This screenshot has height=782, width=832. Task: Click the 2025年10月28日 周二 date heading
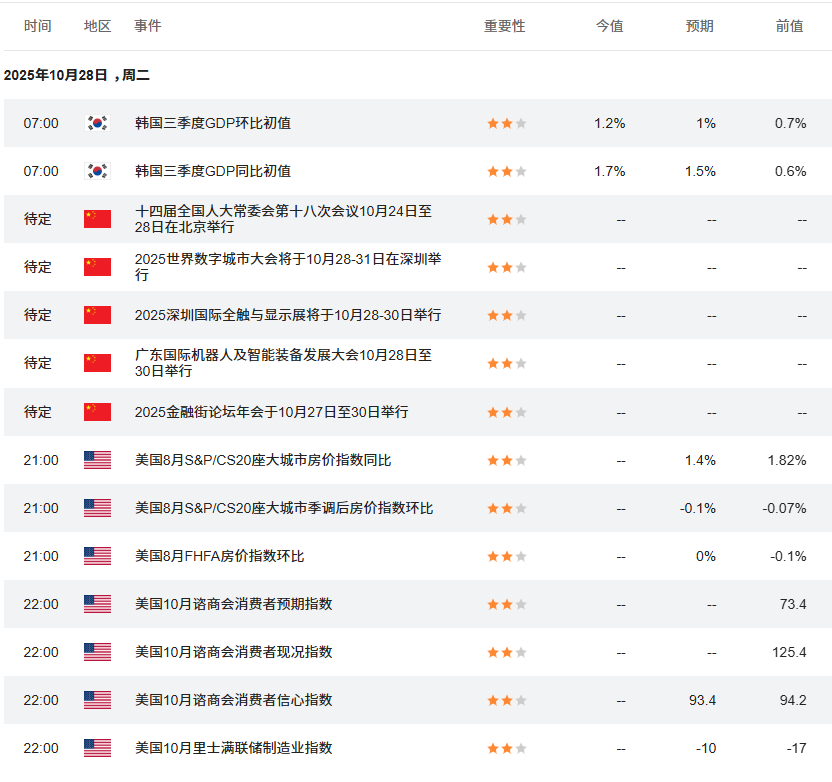pos(77,75)
